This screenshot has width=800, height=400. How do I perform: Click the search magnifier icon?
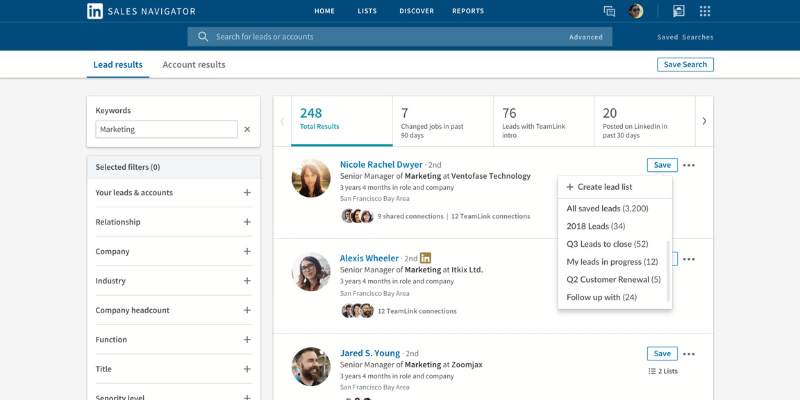click(x=203, y=37)
